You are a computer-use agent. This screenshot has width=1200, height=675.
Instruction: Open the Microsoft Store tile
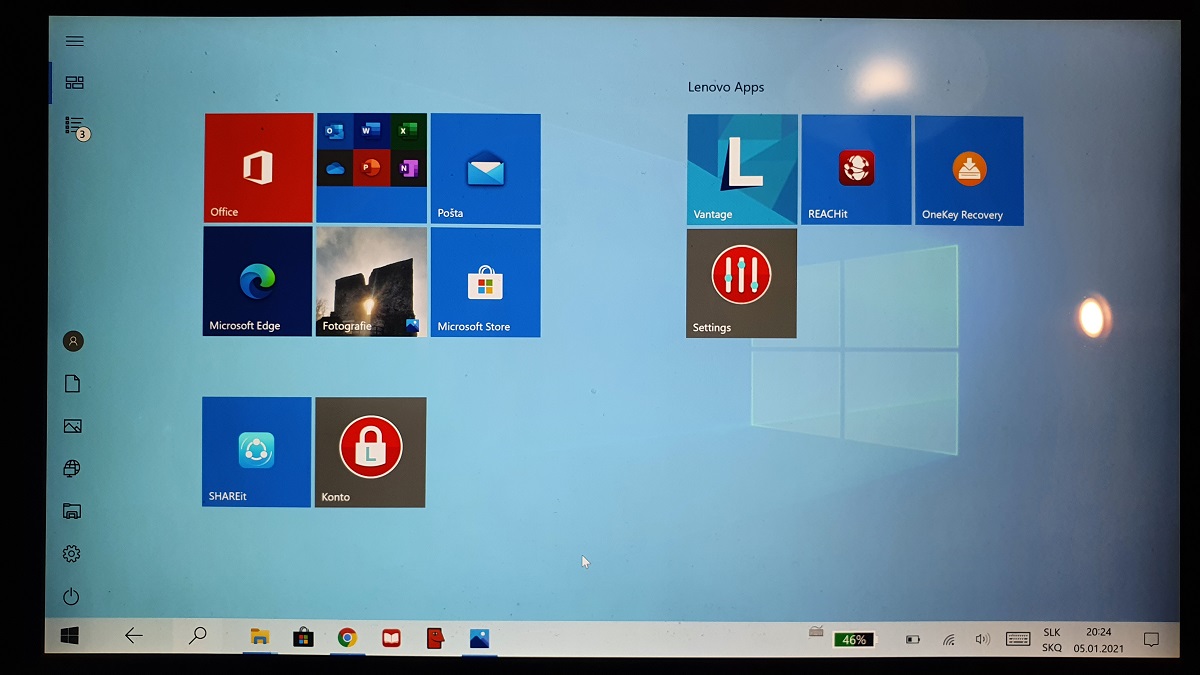(x=485, y=282)
